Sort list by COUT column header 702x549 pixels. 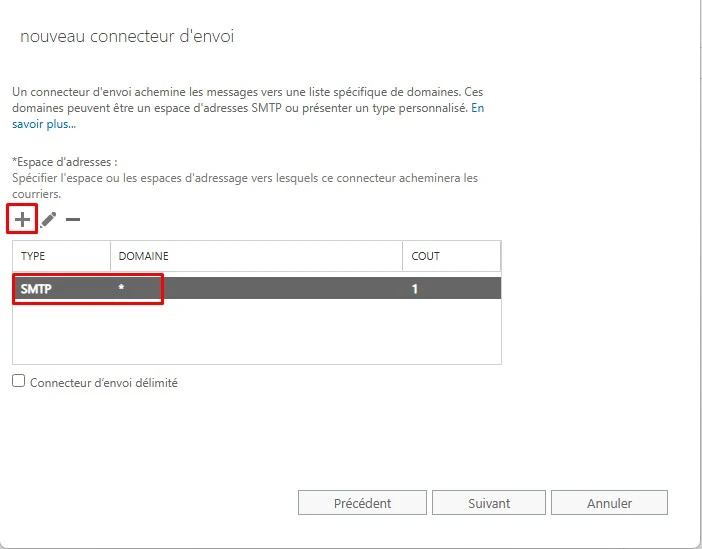click(451, 256)
